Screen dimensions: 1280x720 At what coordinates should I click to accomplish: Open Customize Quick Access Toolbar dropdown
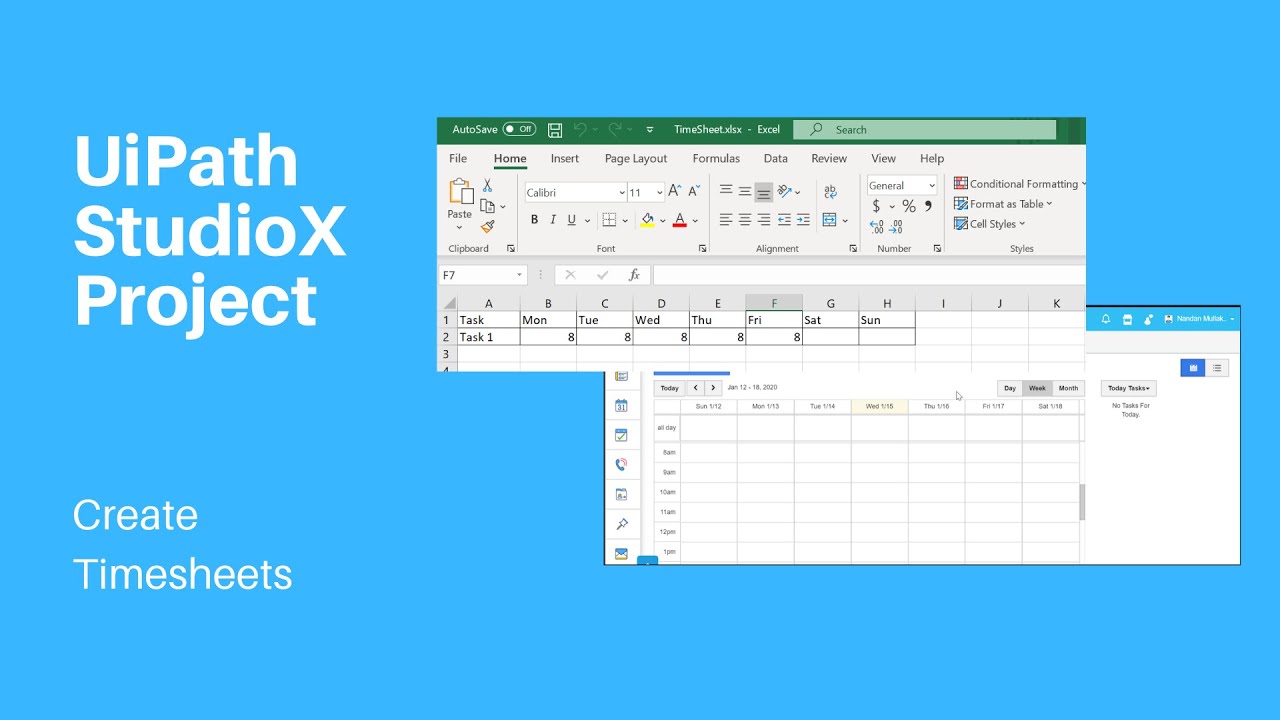[650, 130]
